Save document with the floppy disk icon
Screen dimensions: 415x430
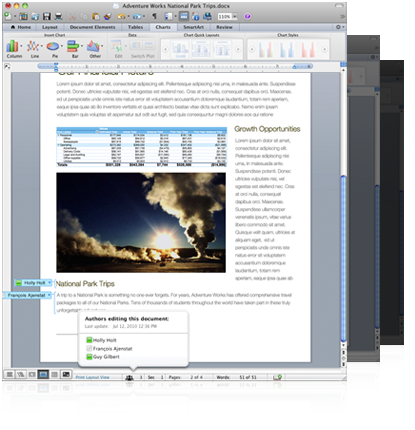click(x=47, y=16)
